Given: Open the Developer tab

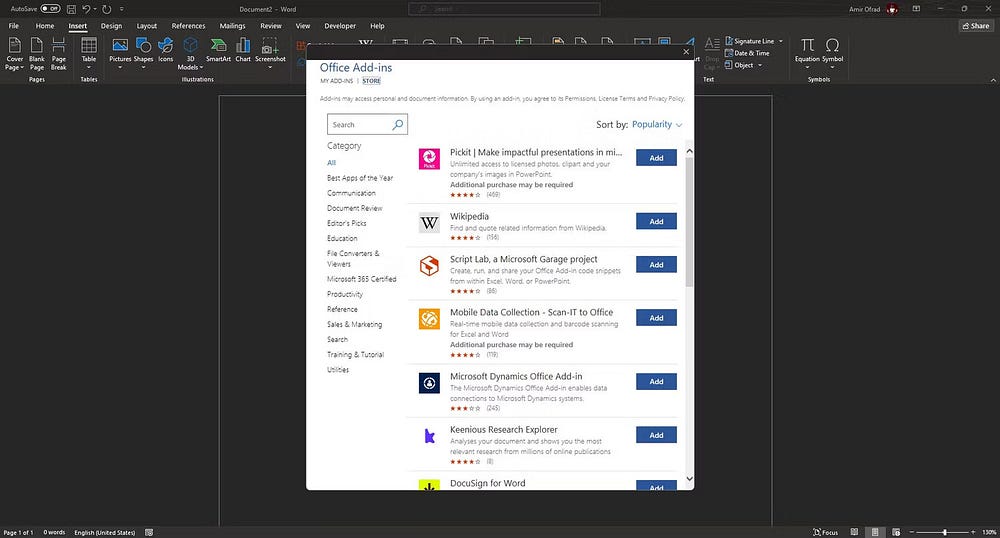Looking at the screenshot, I should [x=340, y=26].
